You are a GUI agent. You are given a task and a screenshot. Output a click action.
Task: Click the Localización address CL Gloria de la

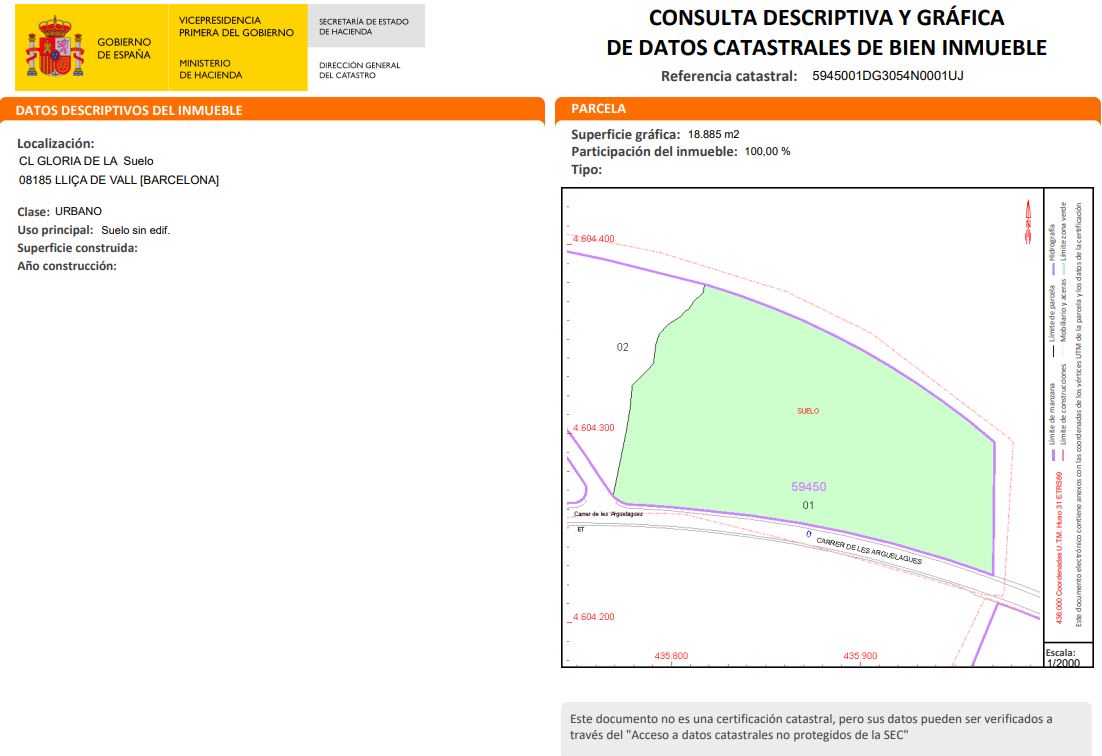point(86,161)
